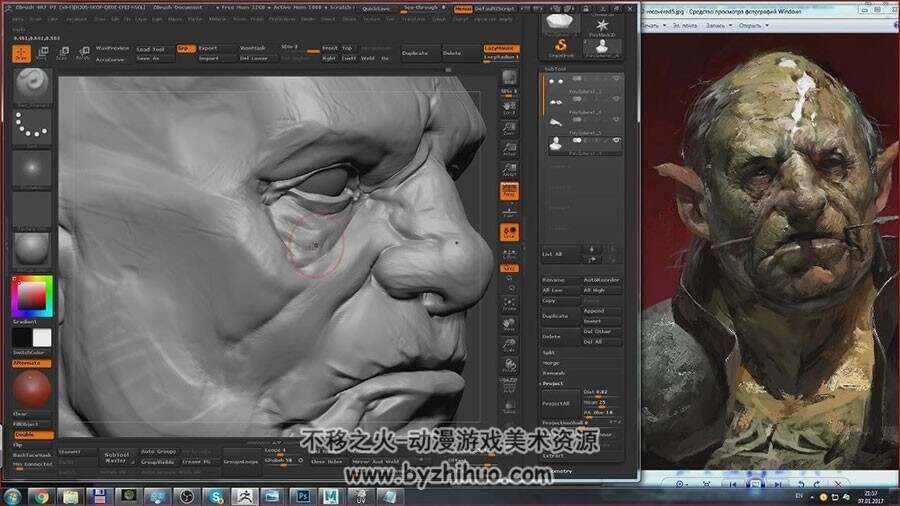Click the Load Tool button
900x506 pixels.
coord(153,49)
